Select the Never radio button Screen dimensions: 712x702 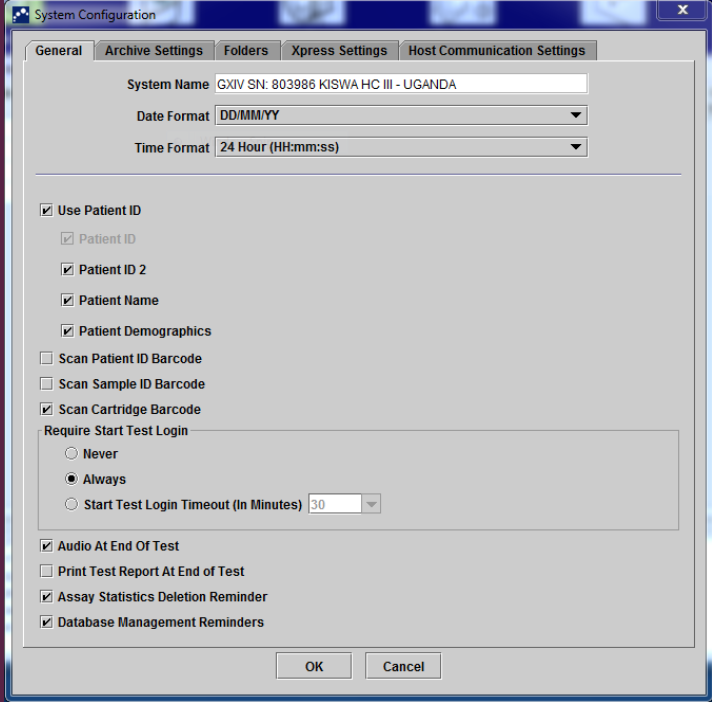click(x=71, y=453)
